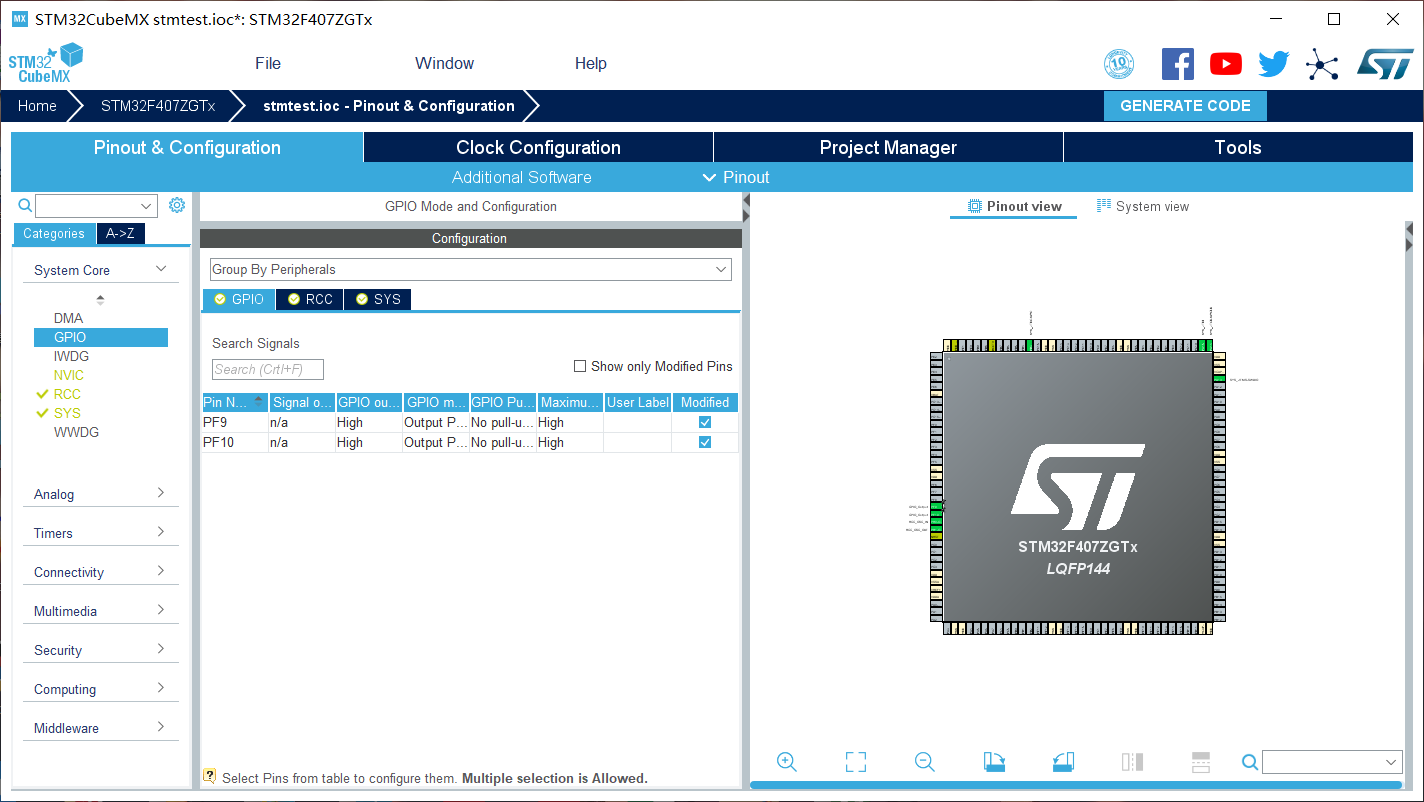Select DMA in System Core list

coord(69,318)
